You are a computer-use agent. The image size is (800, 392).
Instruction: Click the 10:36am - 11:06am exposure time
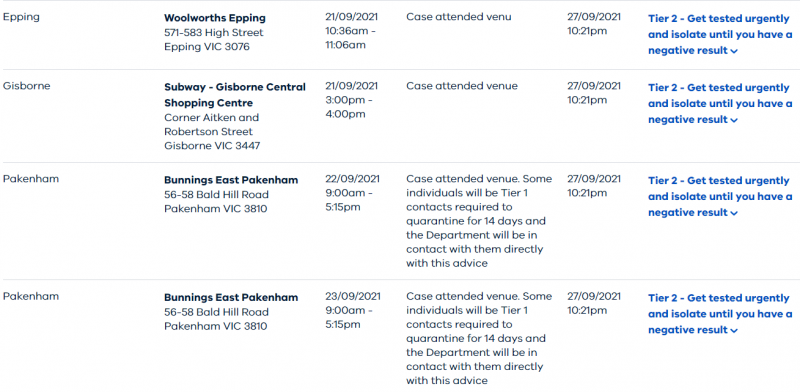(x=351, y=38)
